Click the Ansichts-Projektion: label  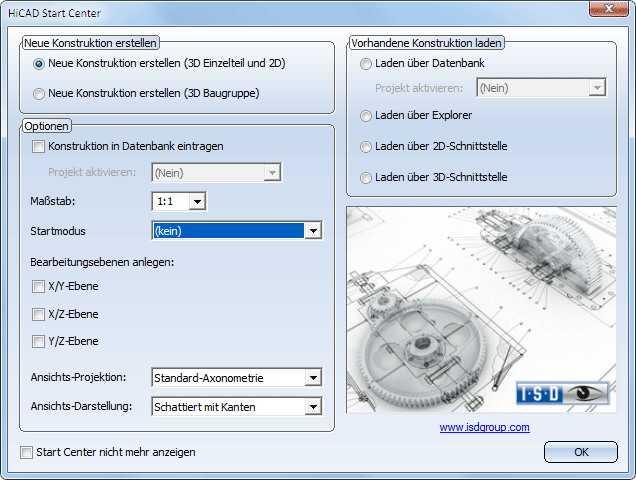pyautogui.click(x=78, y=377)
